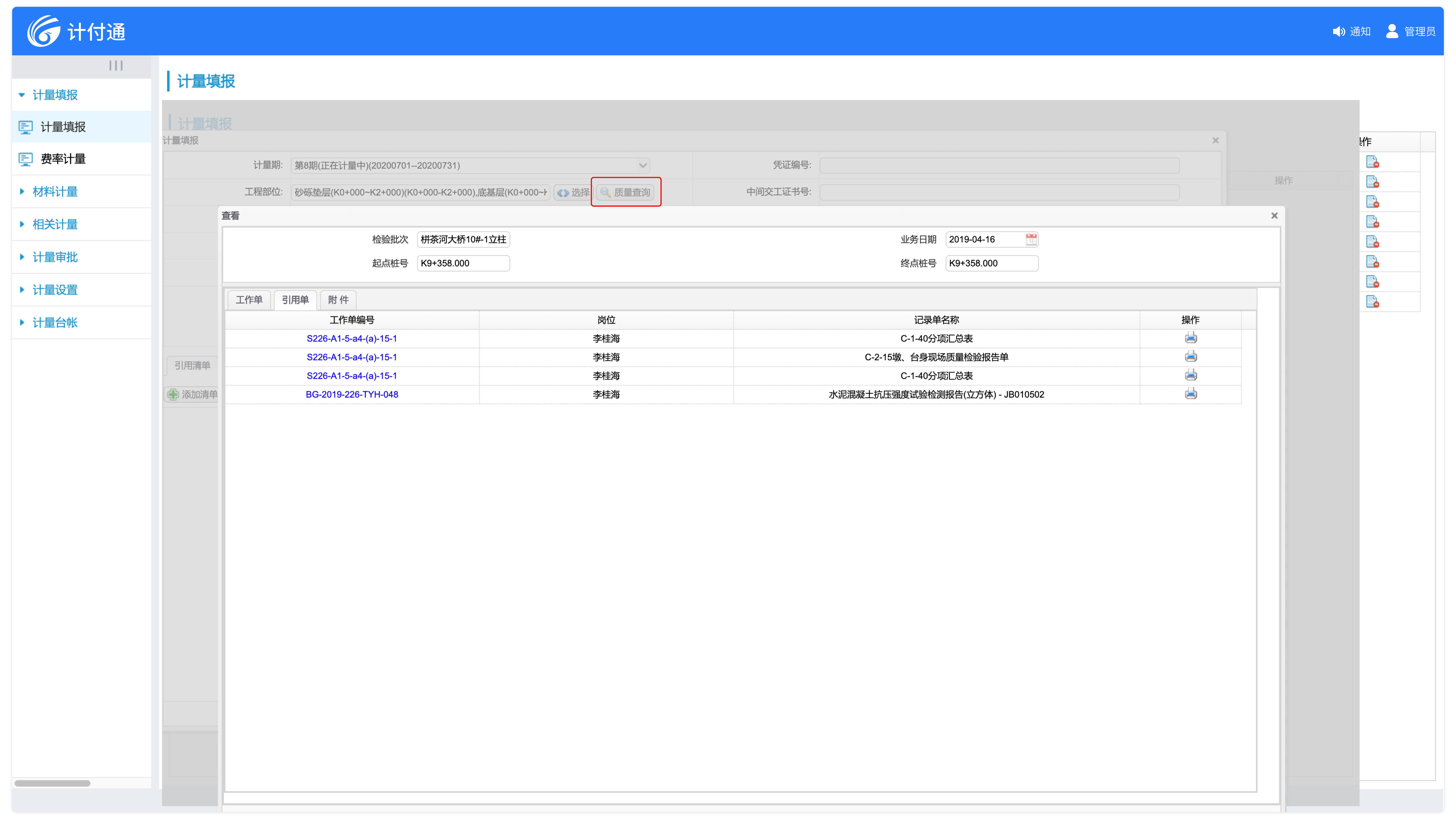Switch to the 工作单 tab

(x=249, y=300)
